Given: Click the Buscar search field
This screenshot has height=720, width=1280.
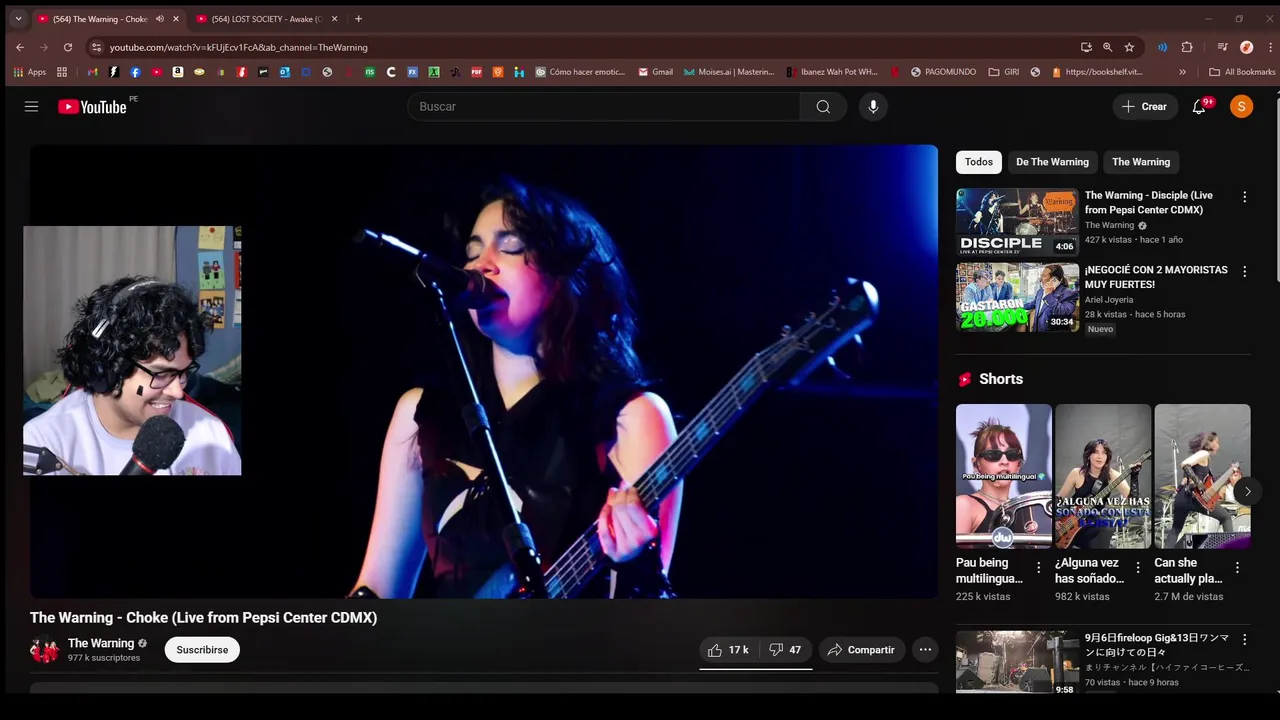Looking at the screenshot, I should pos(604,107).
